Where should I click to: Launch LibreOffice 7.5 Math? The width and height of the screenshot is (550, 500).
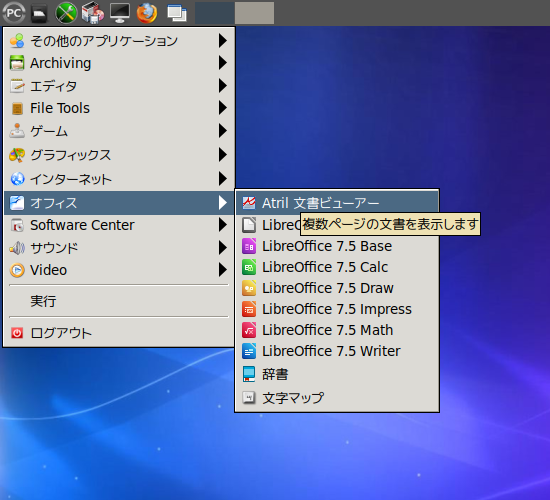click(337, 330)
